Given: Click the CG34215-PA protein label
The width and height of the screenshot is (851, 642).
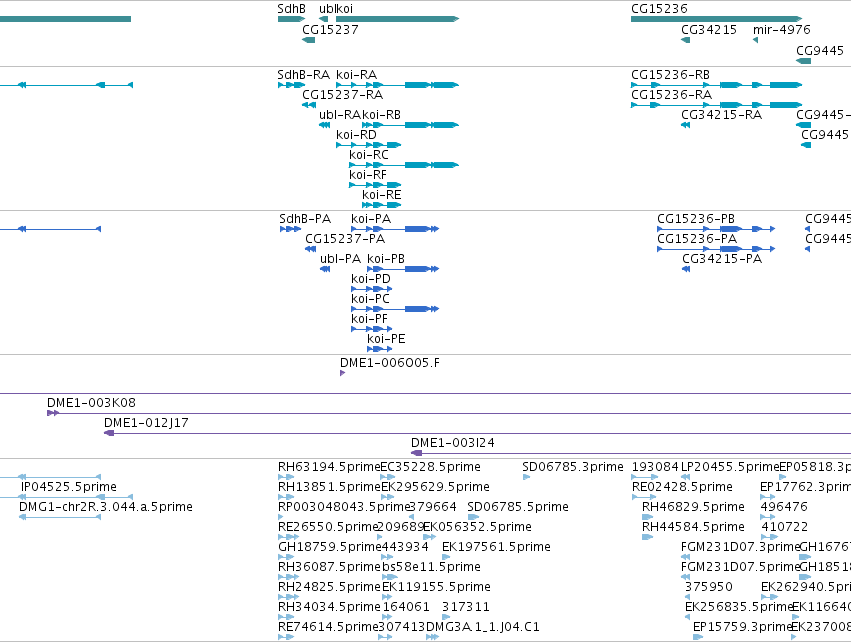Looking at the screenshot, I should point(722,259).
